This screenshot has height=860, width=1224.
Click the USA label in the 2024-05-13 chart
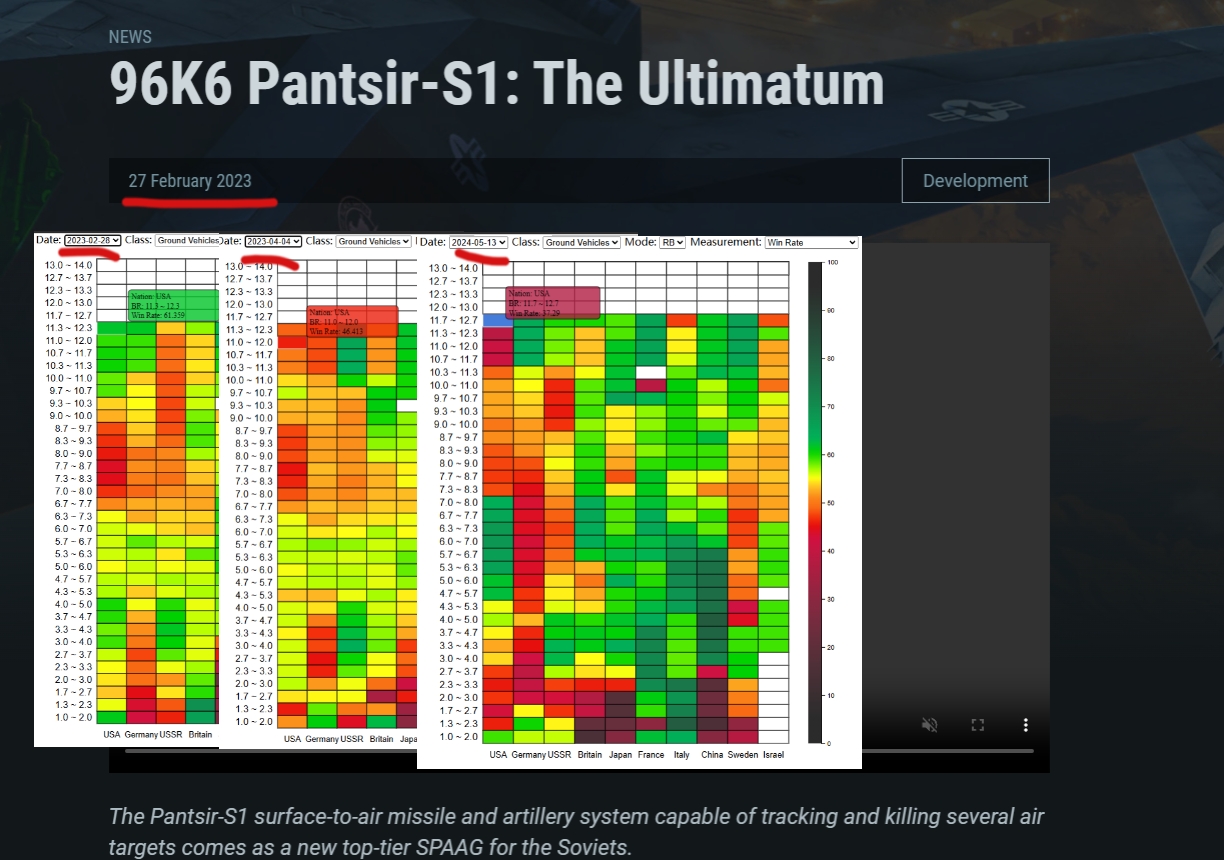pyautogui.click(x=498, y=755)
